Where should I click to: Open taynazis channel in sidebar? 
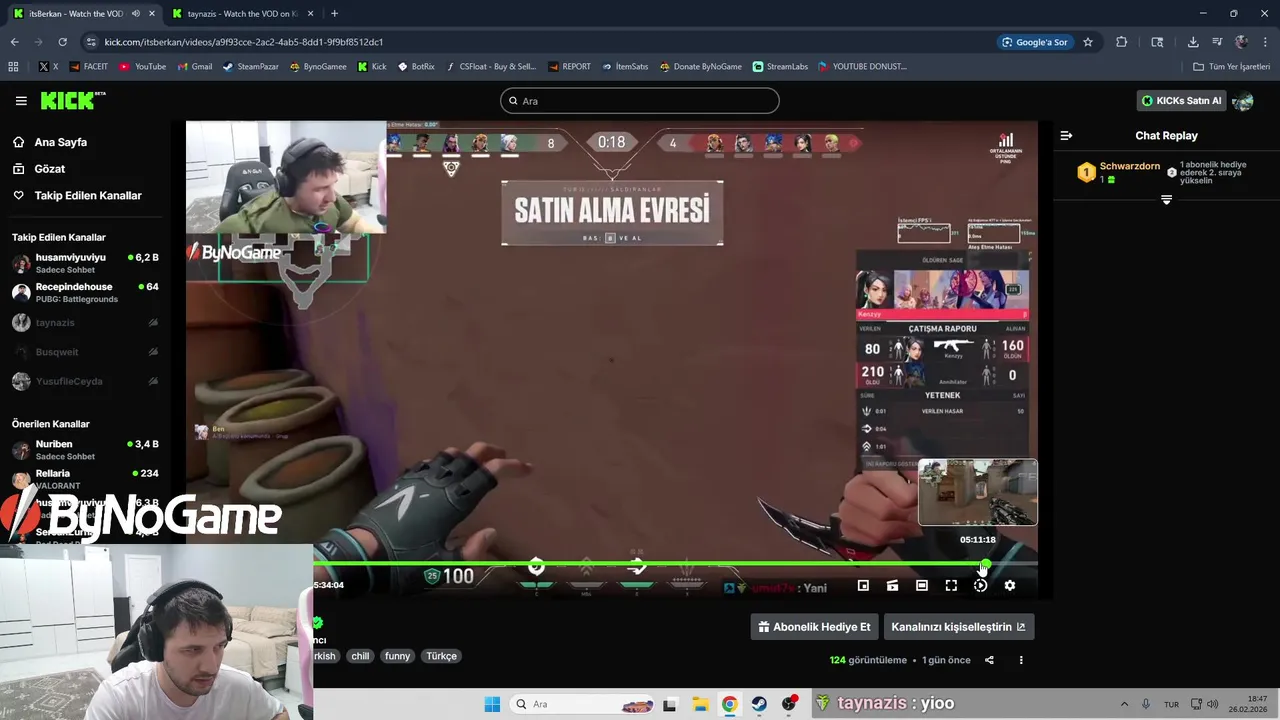[x=85, y=323]
